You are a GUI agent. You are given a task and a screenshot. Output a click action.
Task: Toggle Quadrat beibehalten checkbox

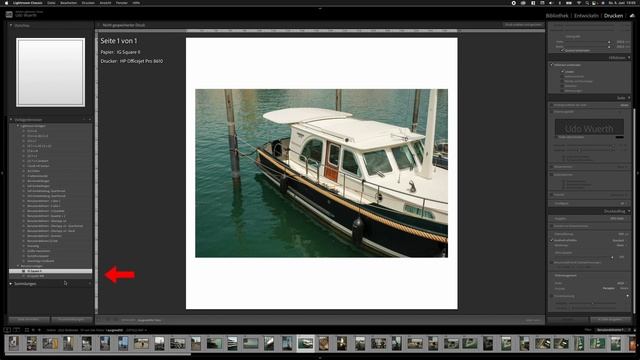[562, 50]
